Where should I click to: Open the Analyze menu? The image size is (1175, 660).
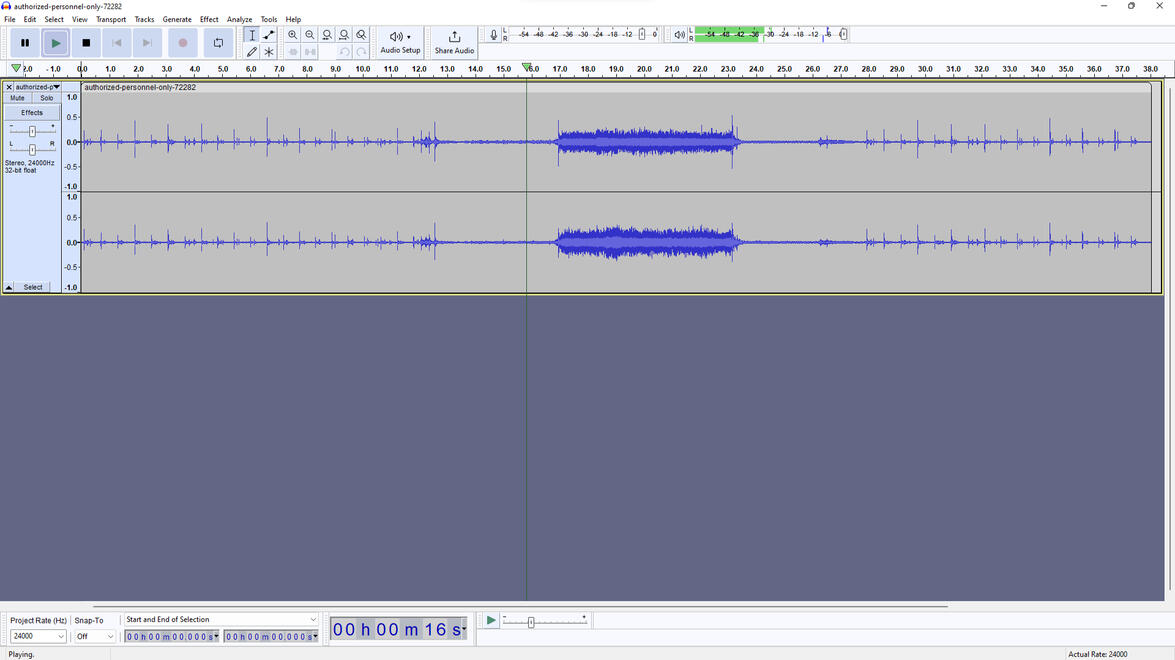(239, 19)
